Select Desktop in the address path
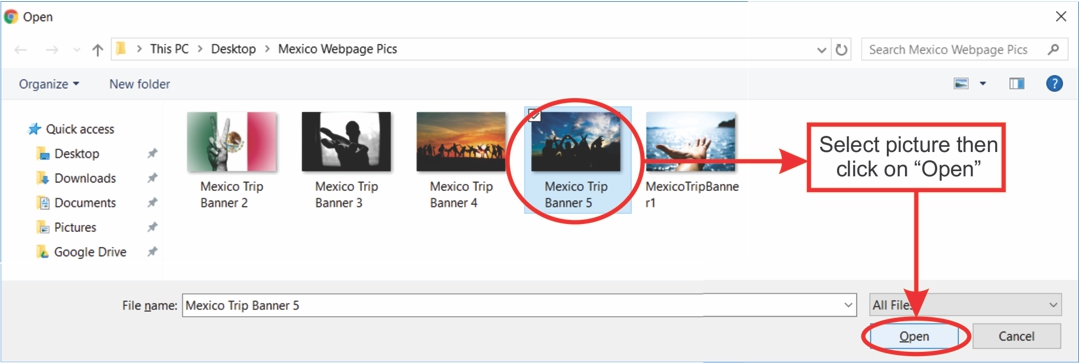This screenshot has width=1080, height=363. coord(233,49)
